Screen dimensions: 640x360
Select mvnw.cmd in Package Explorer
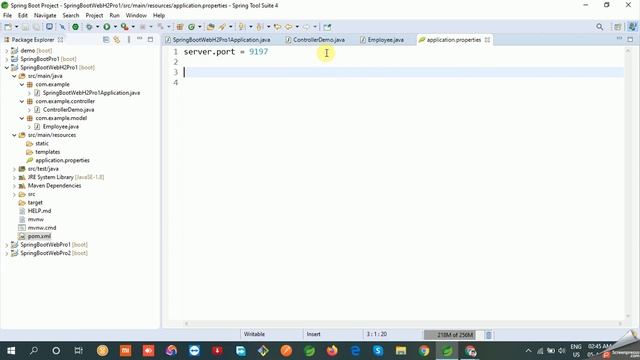[42, 228]
